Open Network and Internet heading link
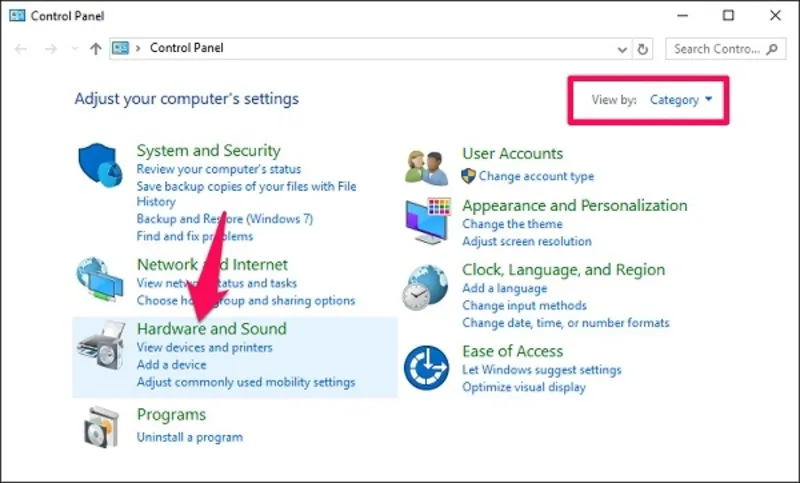 pos(212,264)
